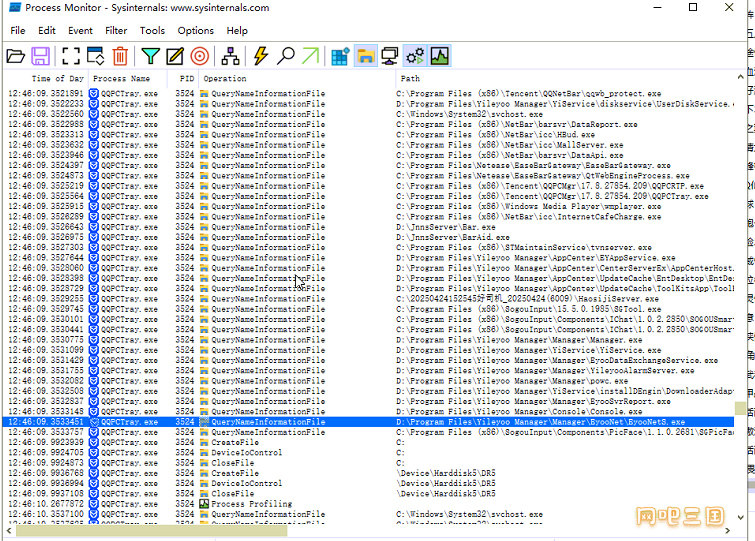This screenshot has width=755, height=541.
Task: Open a saved log with the Open icon
Action: point(15,56)
